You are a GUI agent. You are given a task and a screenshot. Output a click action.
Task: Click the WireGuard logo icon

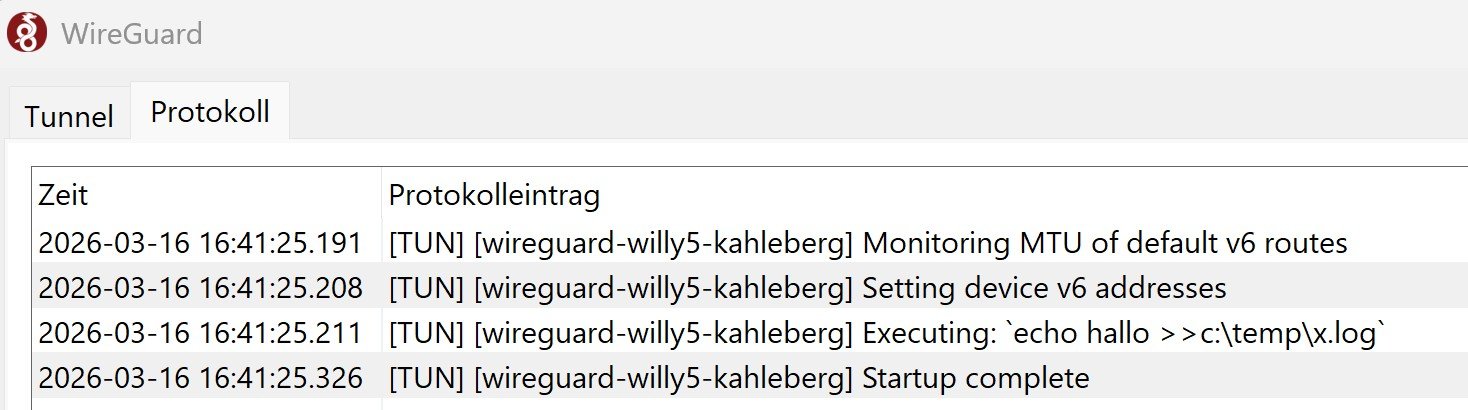pyautogui.click(x=25, y=32)
